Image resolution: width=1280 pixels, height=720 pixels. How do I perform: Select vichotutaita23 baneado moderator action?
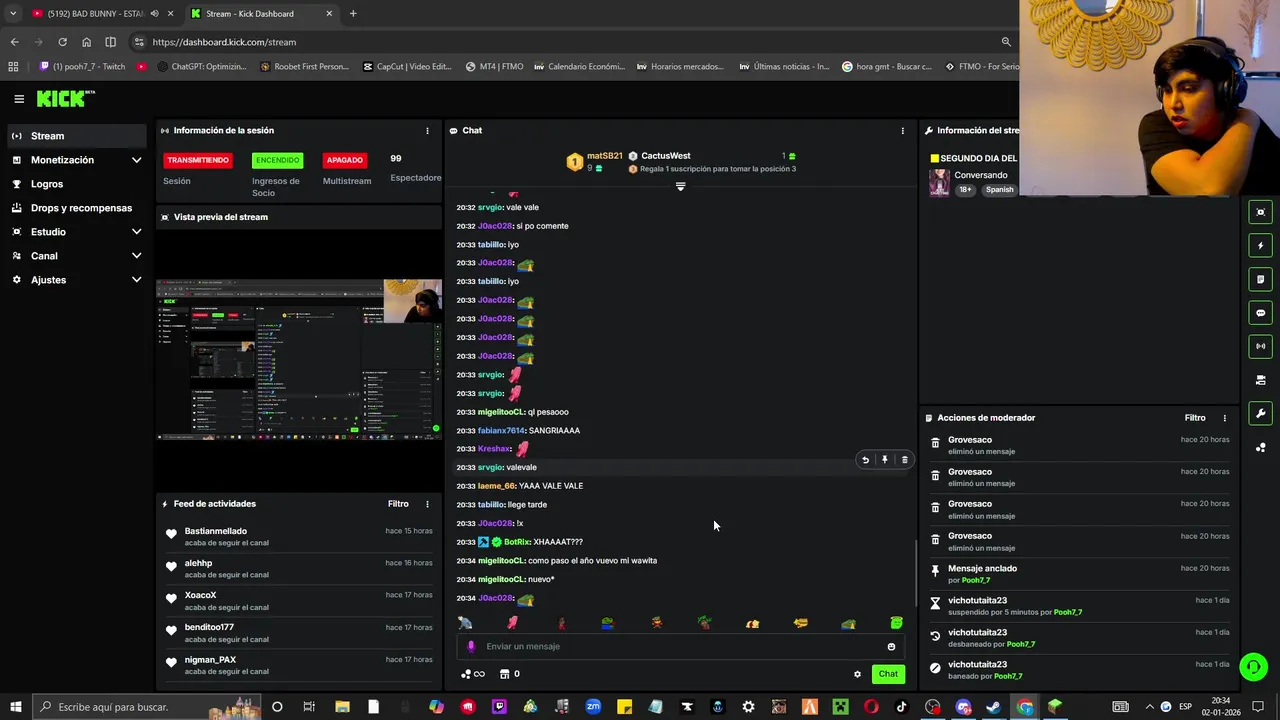pyautogui.click(x=1079, y=670)
